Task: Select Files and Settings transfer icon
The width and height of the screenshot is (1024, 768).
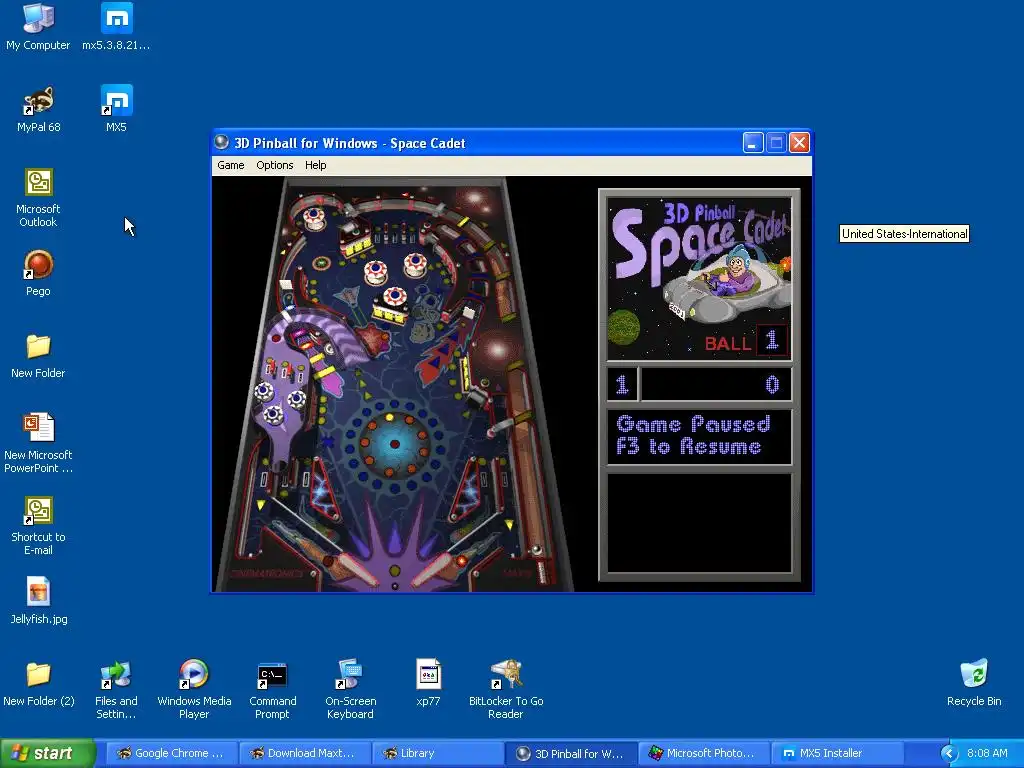Action: click(116, 690)
